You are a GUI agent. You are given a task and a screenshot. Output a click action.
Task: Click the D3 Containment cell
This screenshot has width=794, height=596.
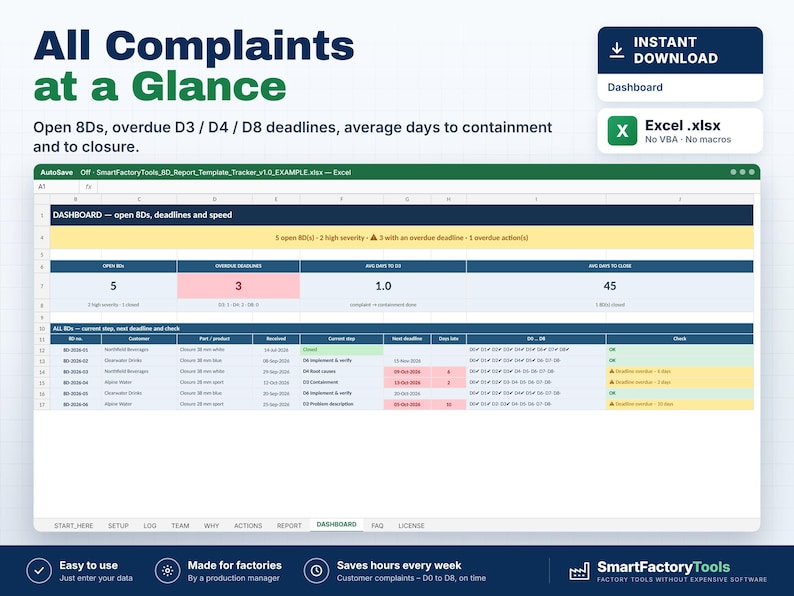point(342,383)
